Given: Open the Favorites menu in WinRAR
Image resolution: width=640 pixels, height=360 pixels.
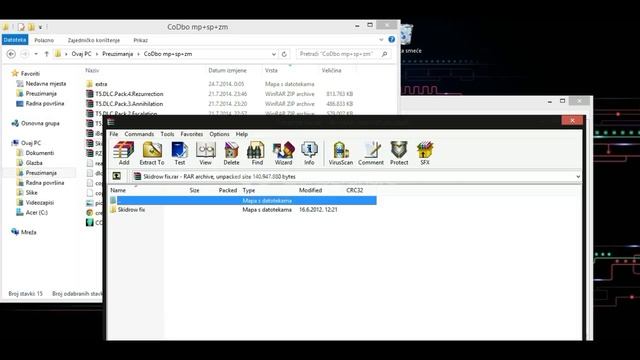Looking at the screenshot, I should [x=191, y=134].
